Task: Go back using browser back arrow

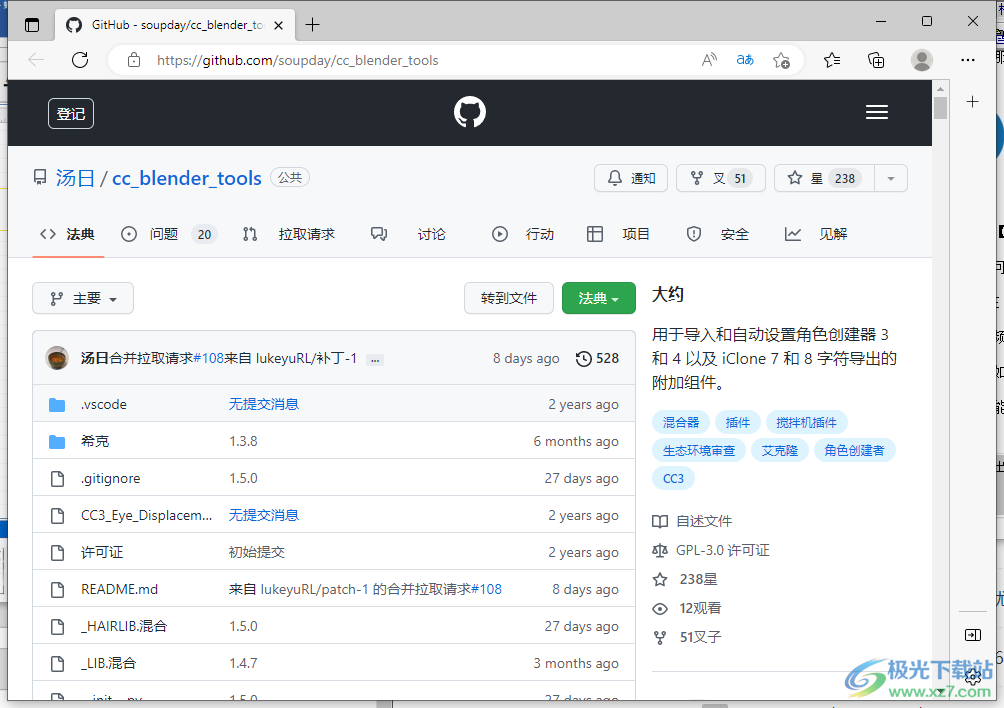Action: tap(36, 60)
